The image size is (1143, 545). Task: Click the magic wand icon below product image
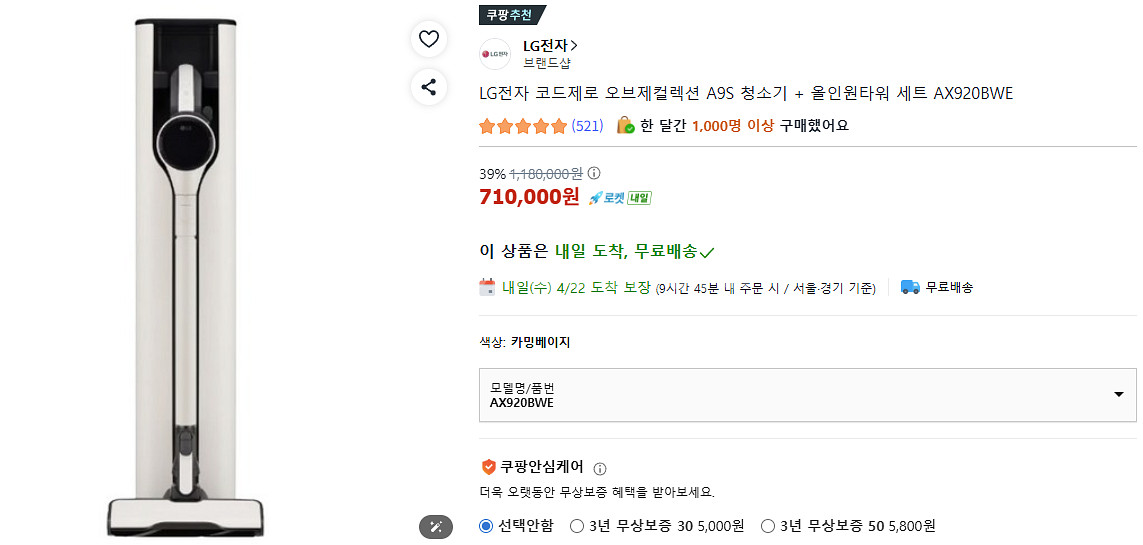tap(435, 526)
